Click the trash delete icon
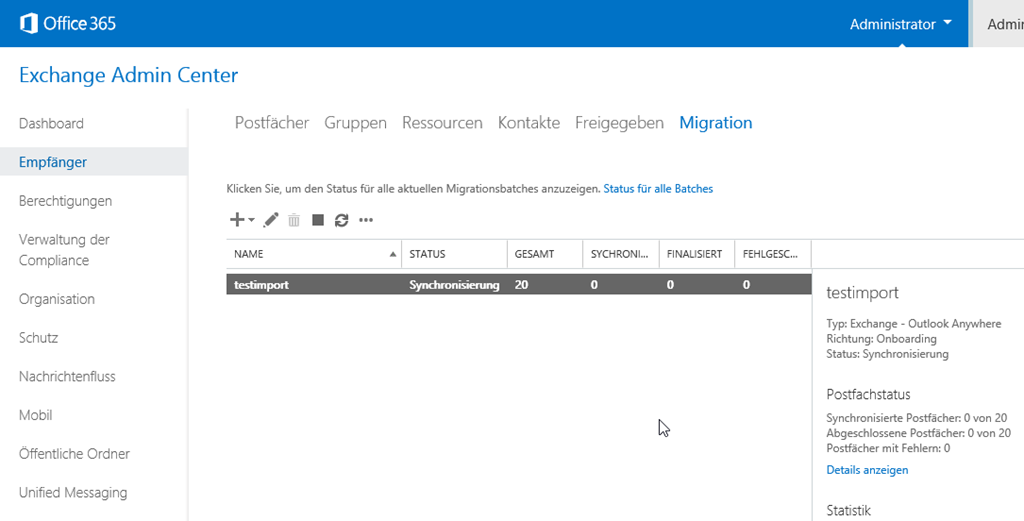1024x521 pixels. (x=294, y=220)
